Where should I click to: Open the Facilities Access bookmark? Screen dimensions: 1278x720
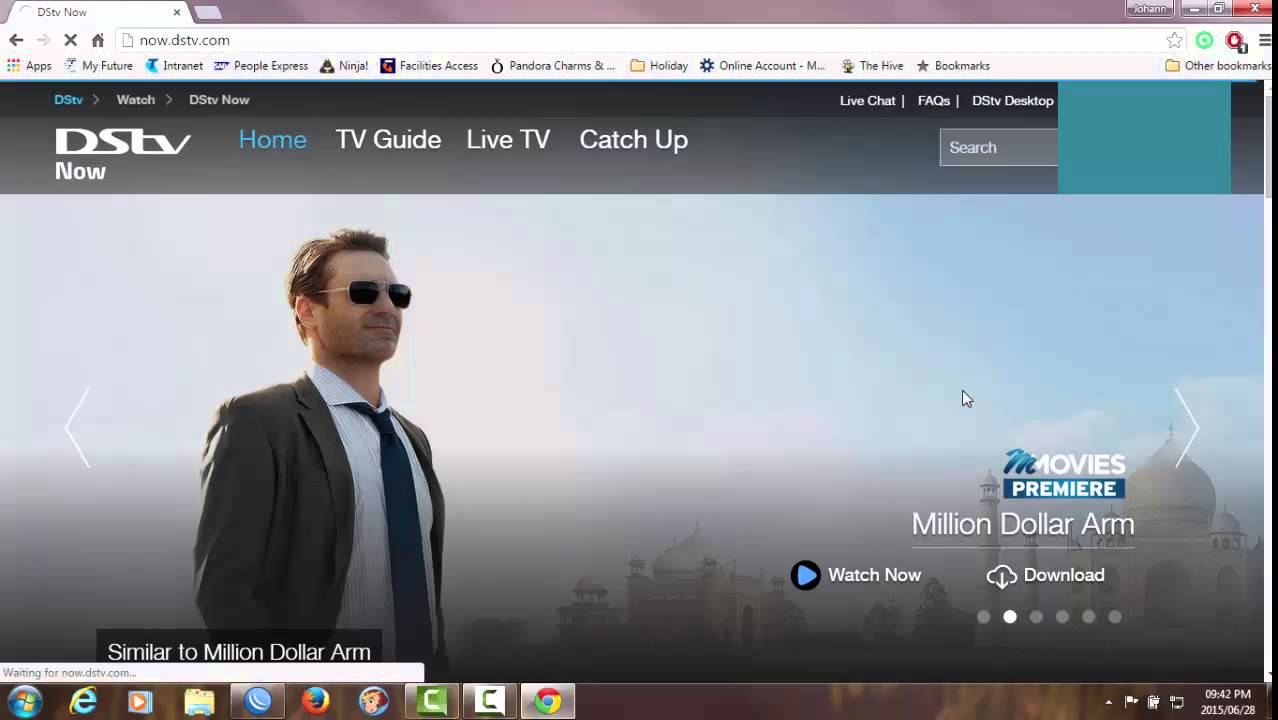tap(429, 66)
